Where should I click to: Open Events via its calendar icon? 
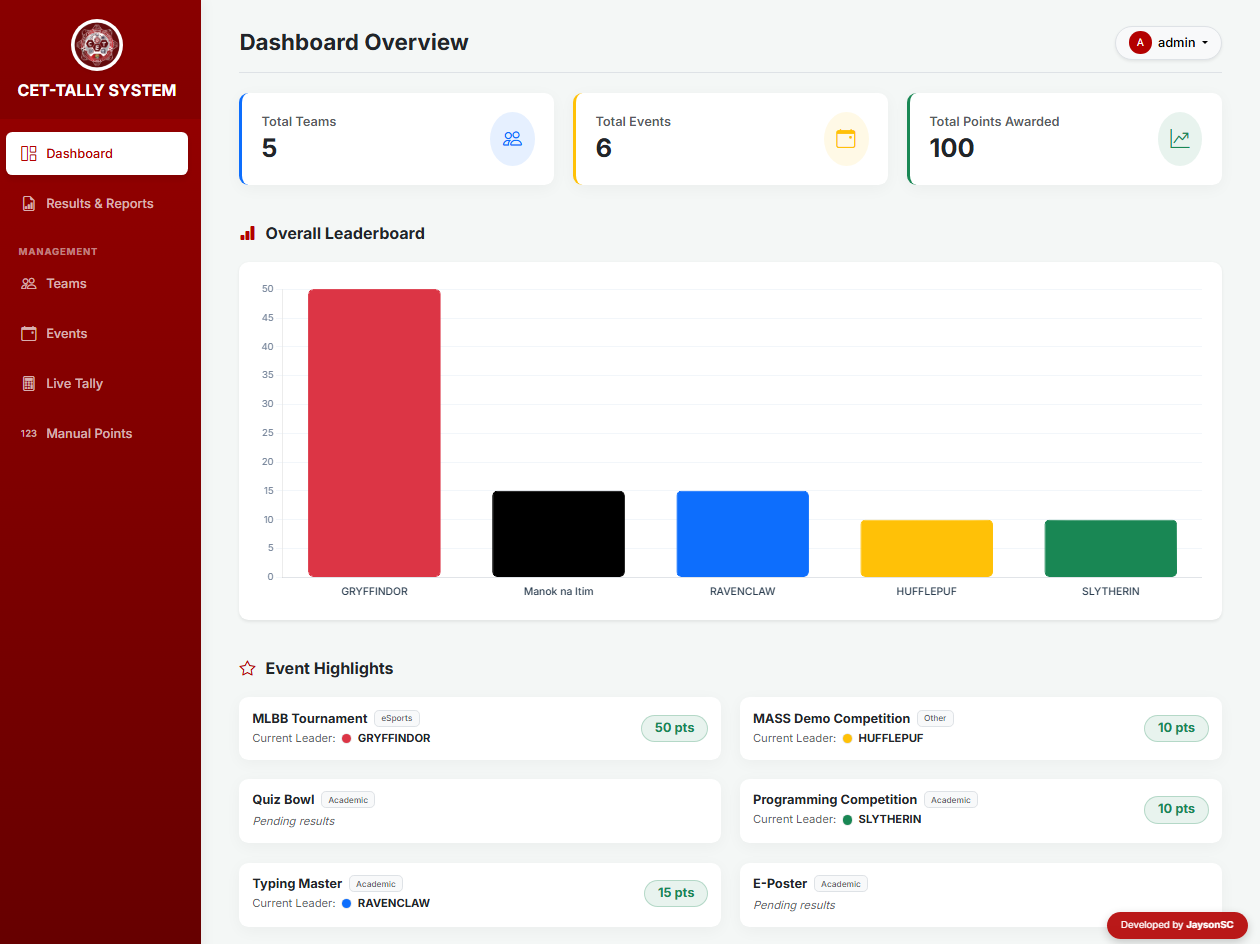(28, 333)
